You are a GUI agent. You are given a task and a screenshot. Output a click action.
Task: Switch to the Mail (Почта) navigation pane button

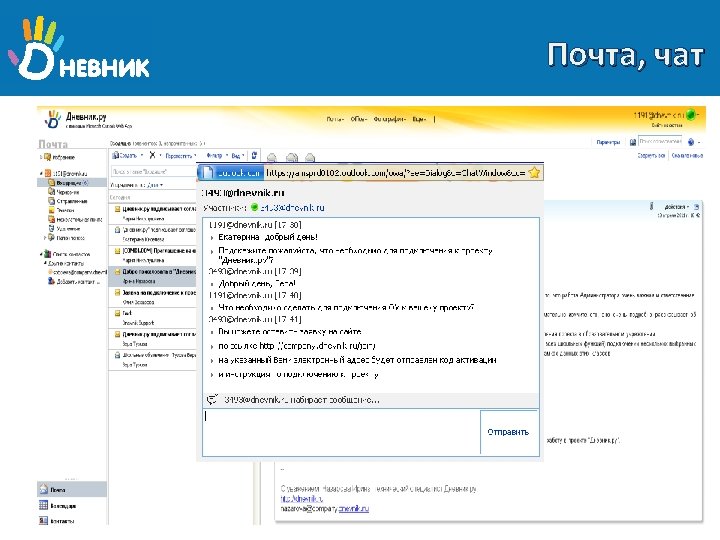(72, 489)
